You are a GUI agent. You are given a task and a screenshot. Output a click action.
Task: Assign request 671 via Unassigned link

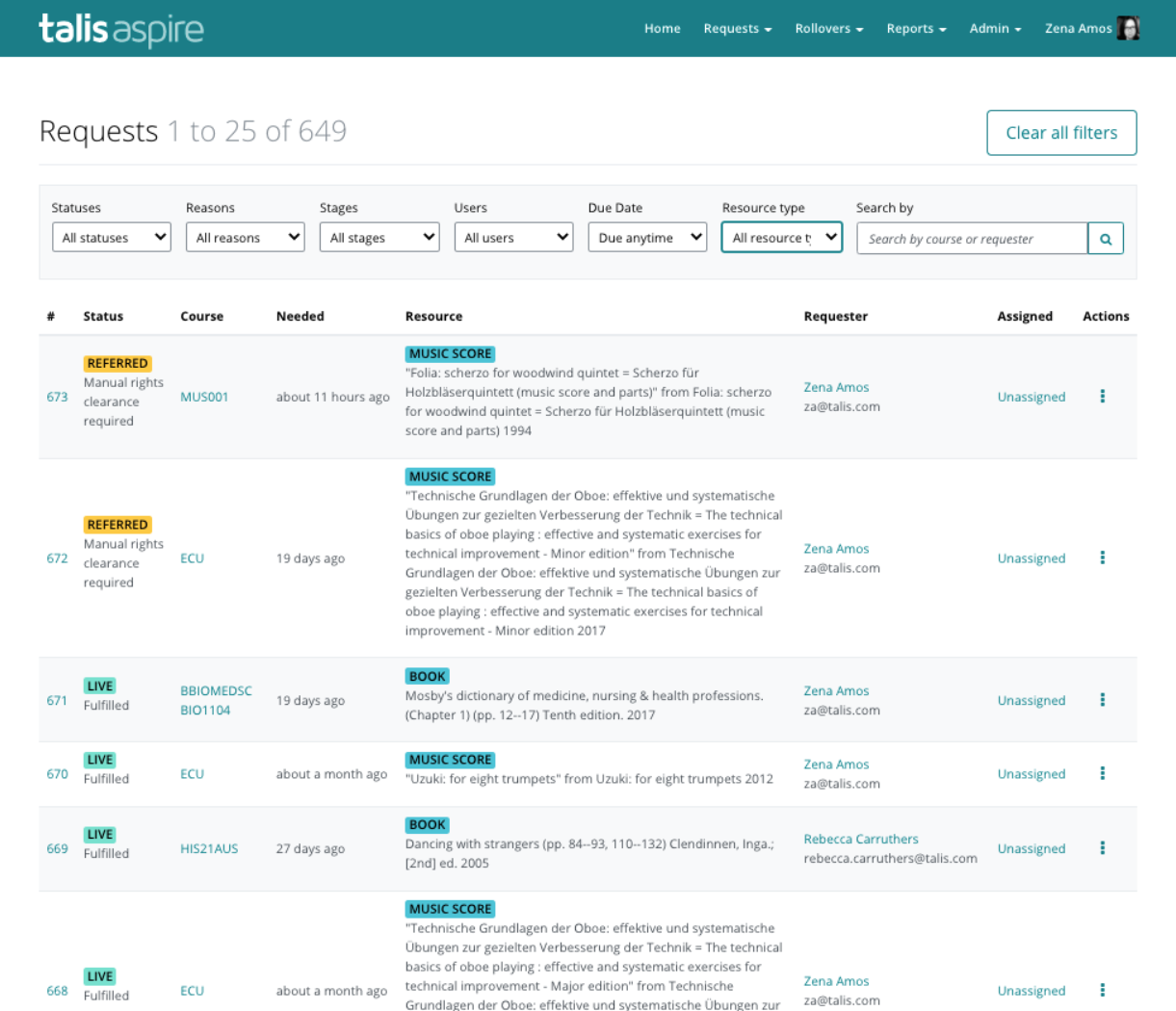point(1032,700)
